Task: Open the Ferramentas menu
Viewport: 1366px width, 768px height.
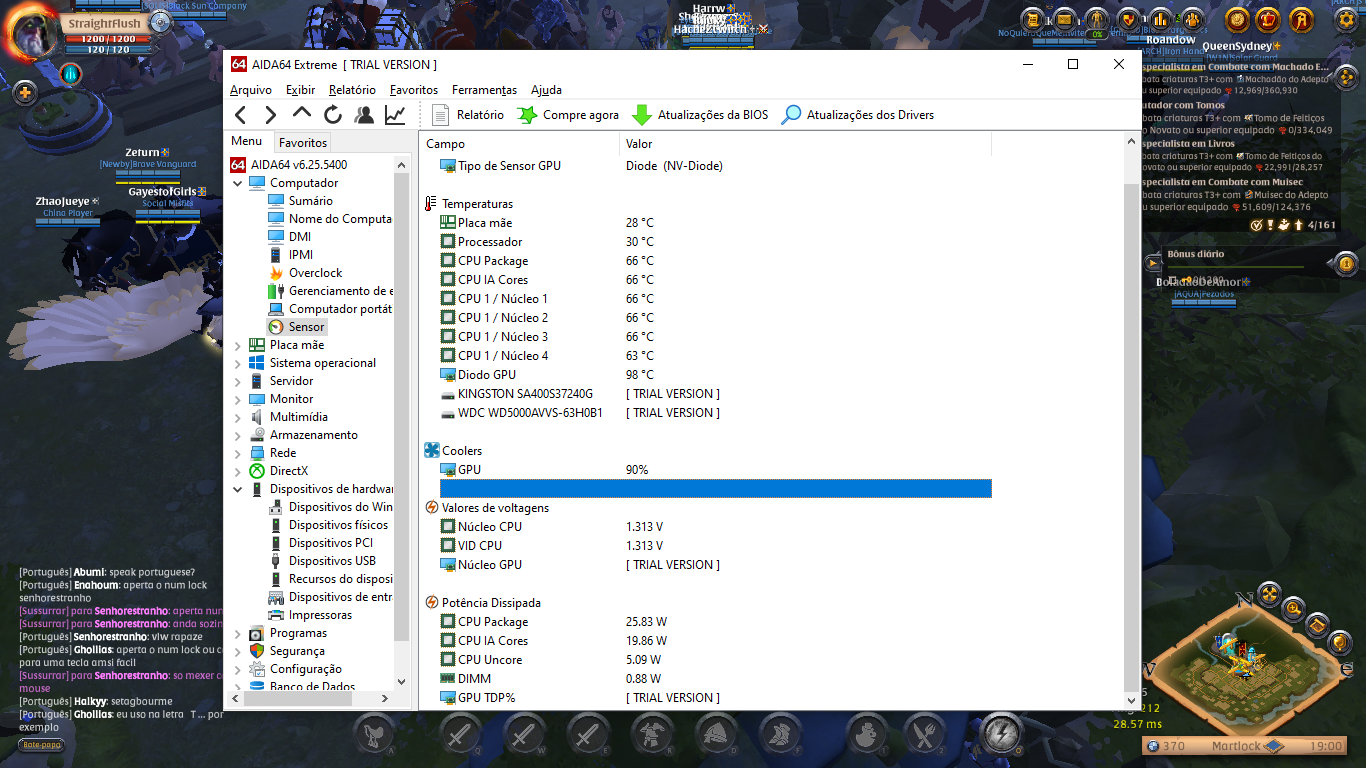Action: [484, 90]
